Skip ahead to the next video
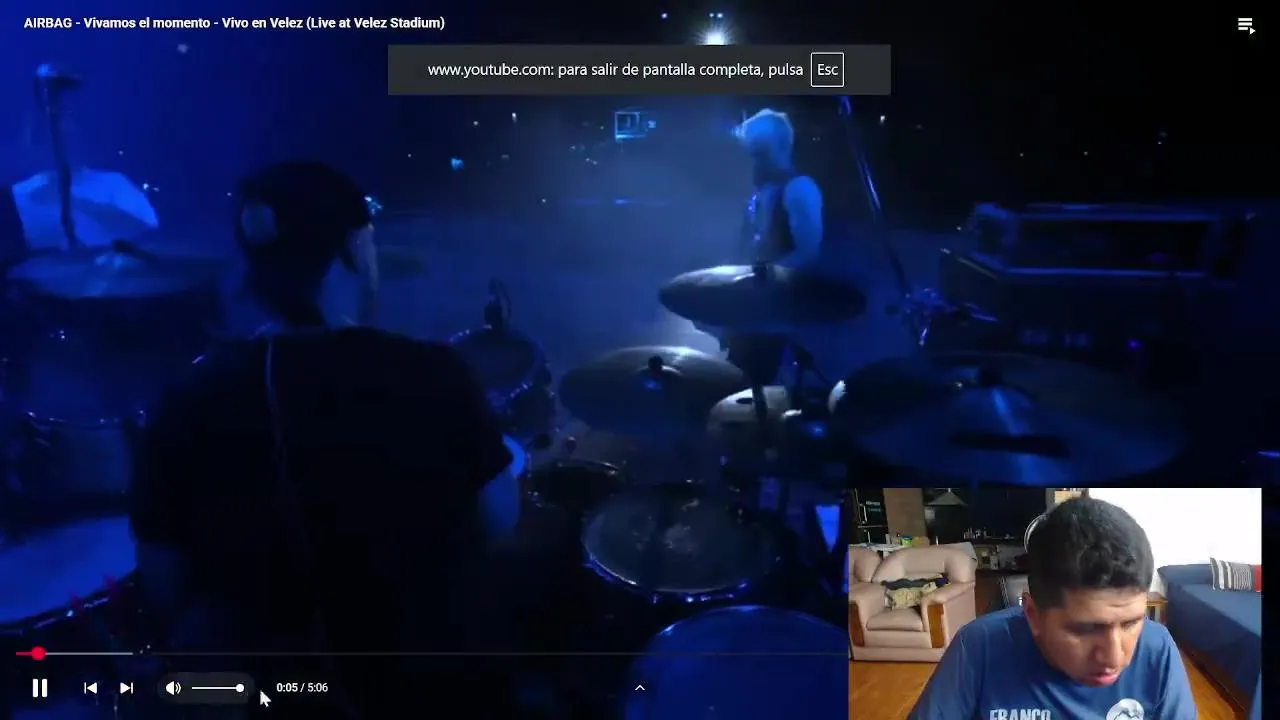 pyautogui.click(x=126, y=688)
